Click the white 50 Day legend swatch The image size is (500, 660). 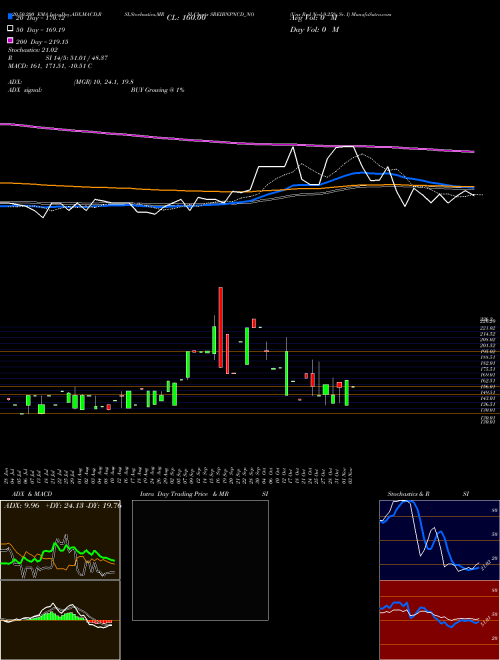10,29
